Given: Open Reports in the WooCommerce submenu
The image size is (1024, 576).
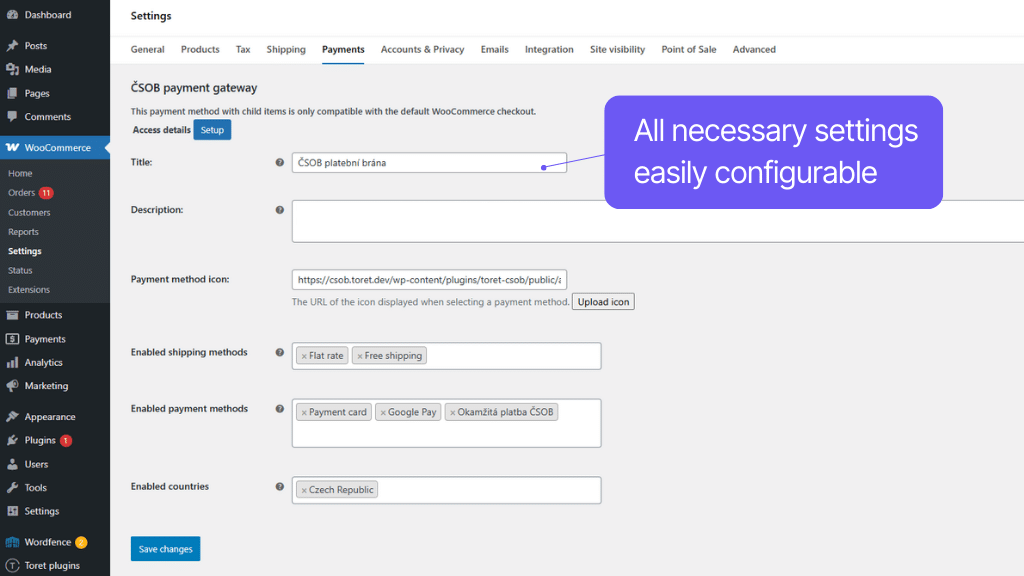Looking at the screenshot, I should click(x=23, y=232).
